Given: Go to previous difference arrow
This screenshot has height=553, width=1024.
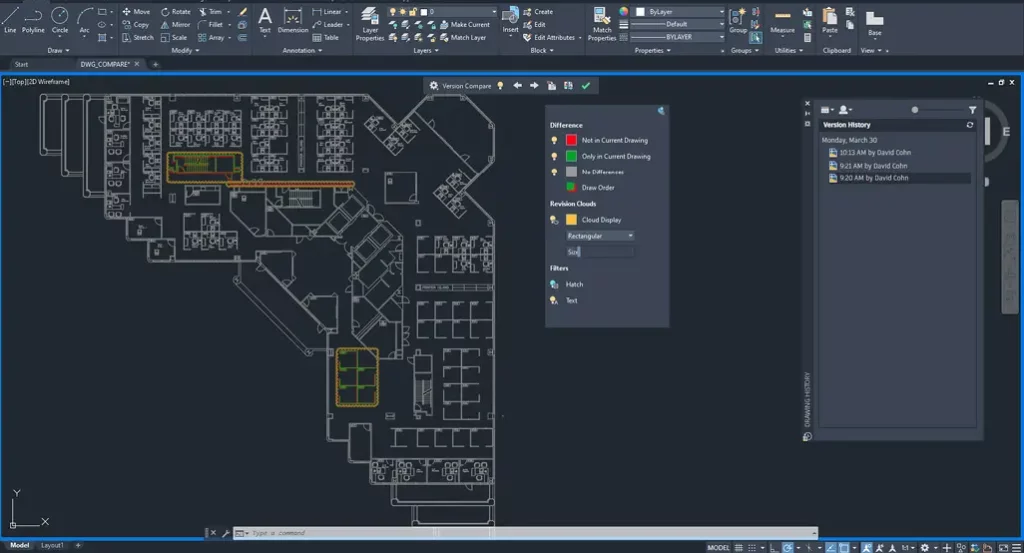Looking at the screenshot, I should (517, 86).
